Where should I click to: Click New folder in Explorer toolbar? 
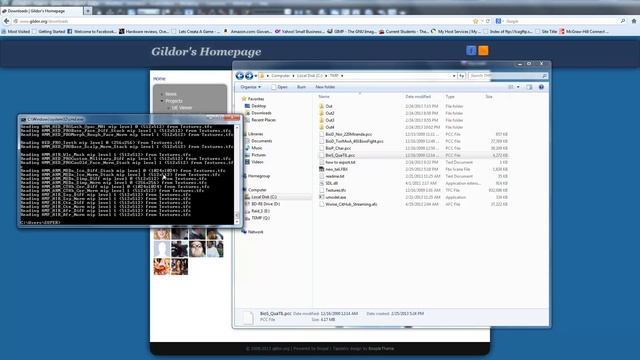pos(325,87)
